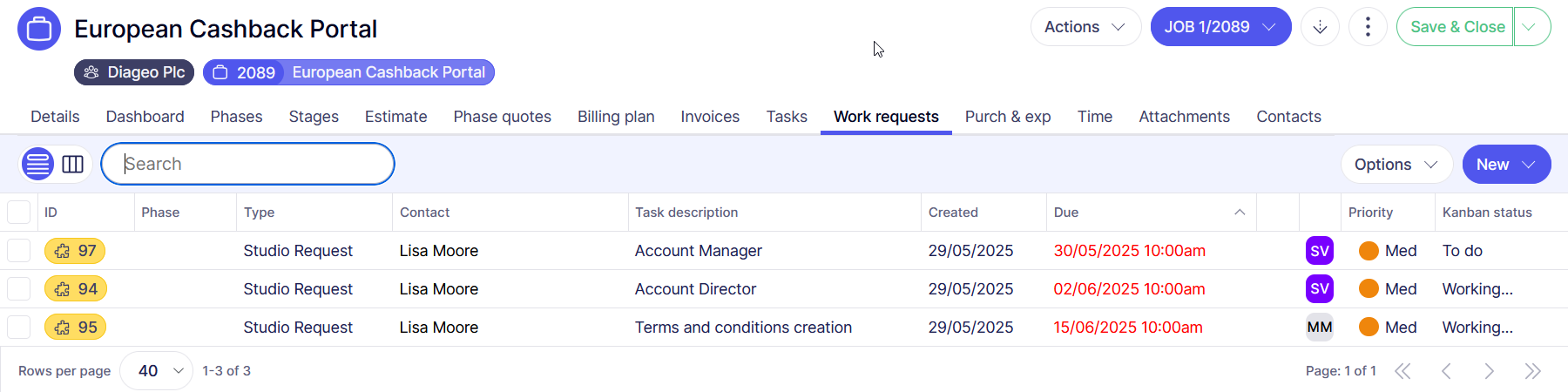The width and height of the screenshot is (1568, 392).
Task: Check the select-all header checkbox
Action: tap(19, 213)
